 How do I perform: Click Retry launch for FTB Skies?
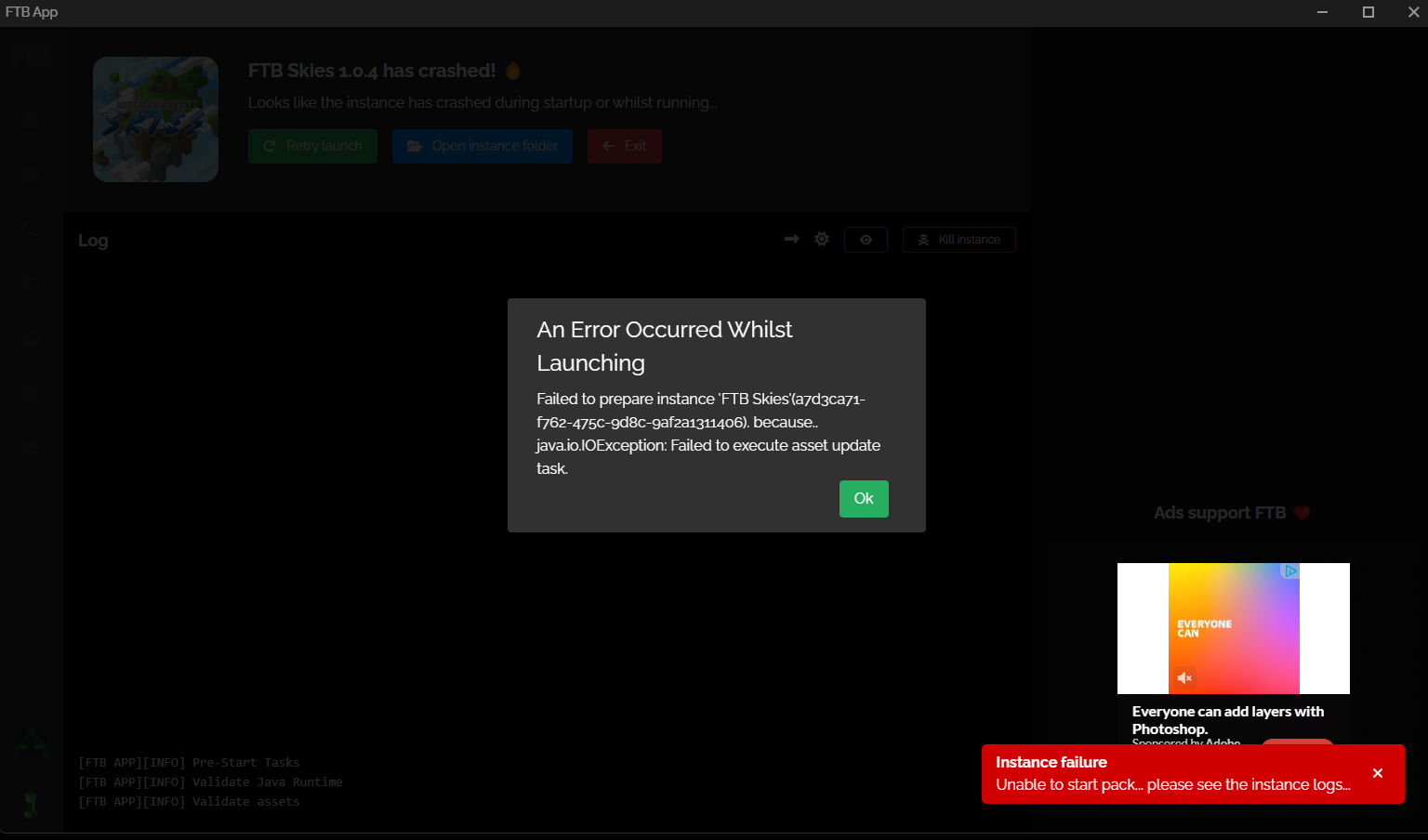point(312,146)
